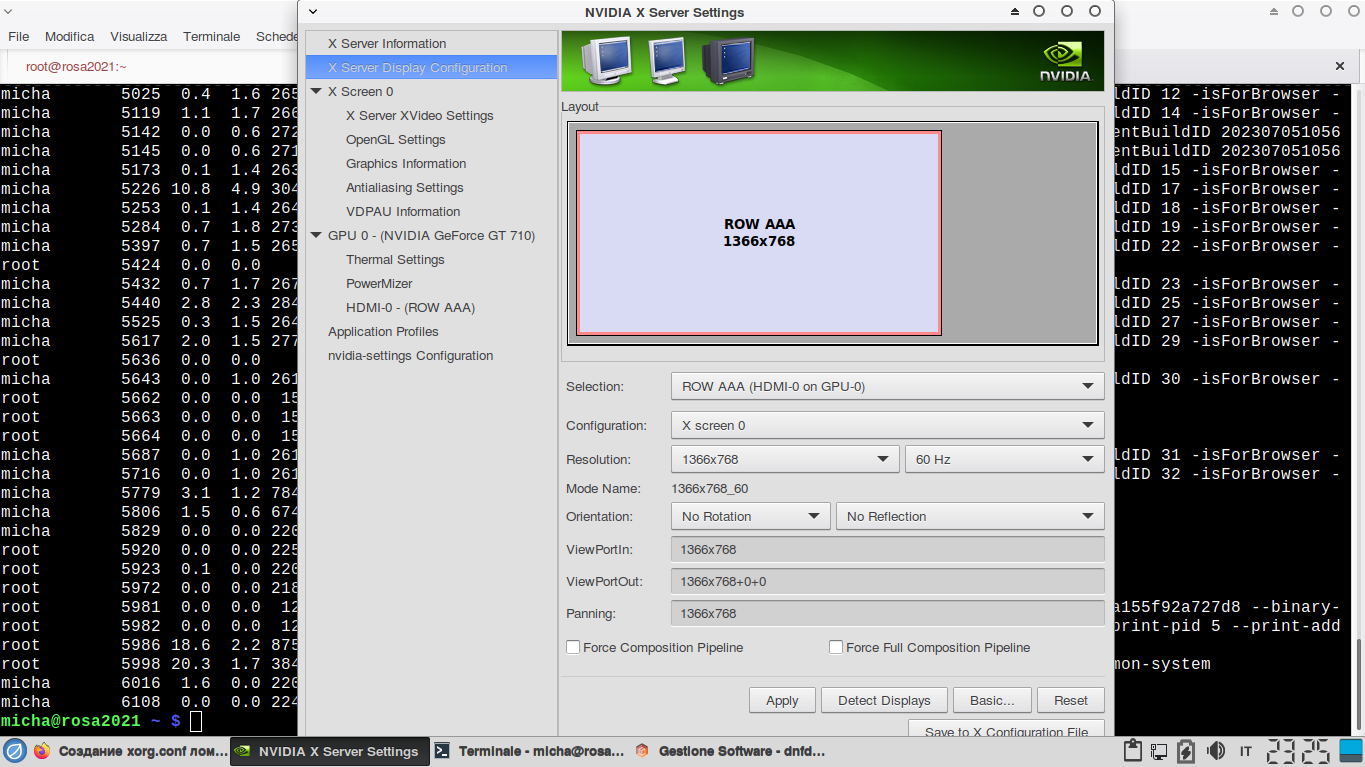
Task: Click the battery power tray icon
Action: (x=1188, y=751)
